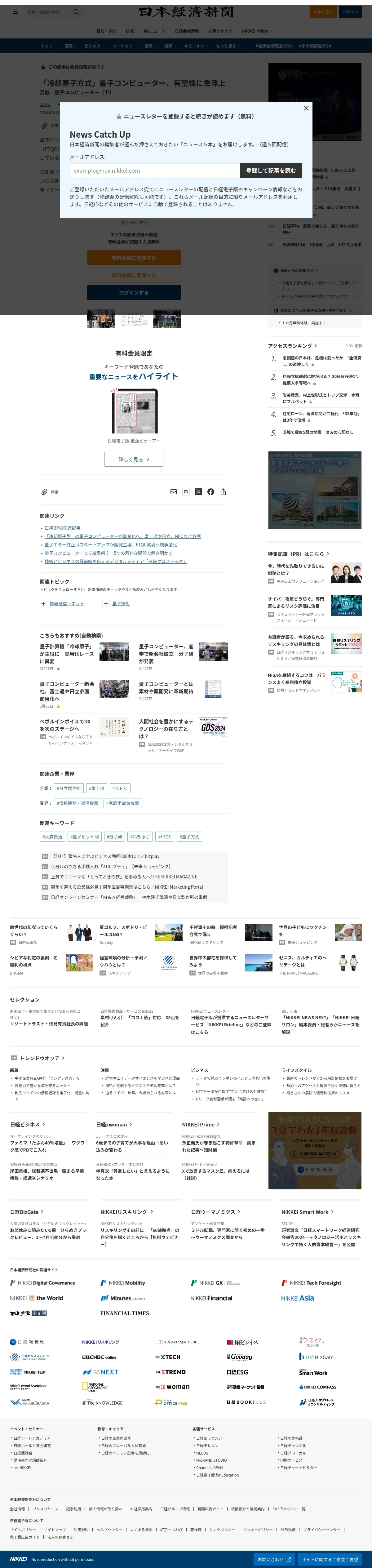Open 朝刊・夕刊 menu item
This screenshot has width=372, height=1568.
coord(106,31)
